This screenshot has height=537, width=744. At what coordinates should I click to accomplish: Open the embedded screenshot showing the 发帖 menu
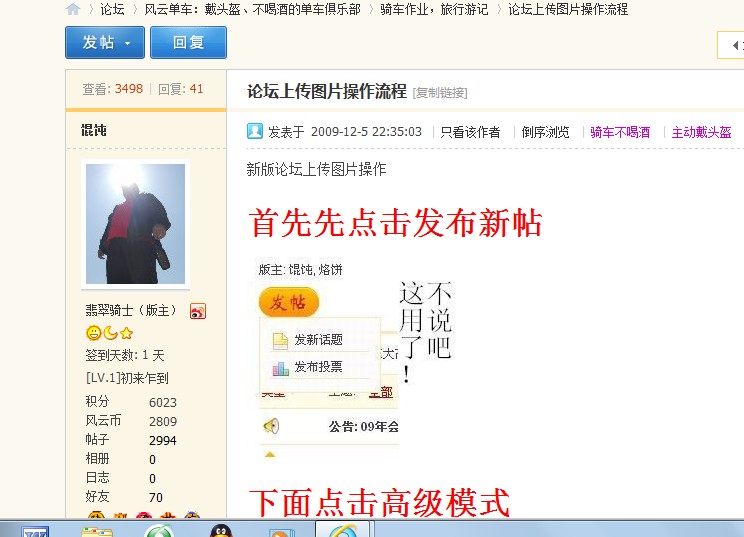pyautogui.click(x=356, y=359)
